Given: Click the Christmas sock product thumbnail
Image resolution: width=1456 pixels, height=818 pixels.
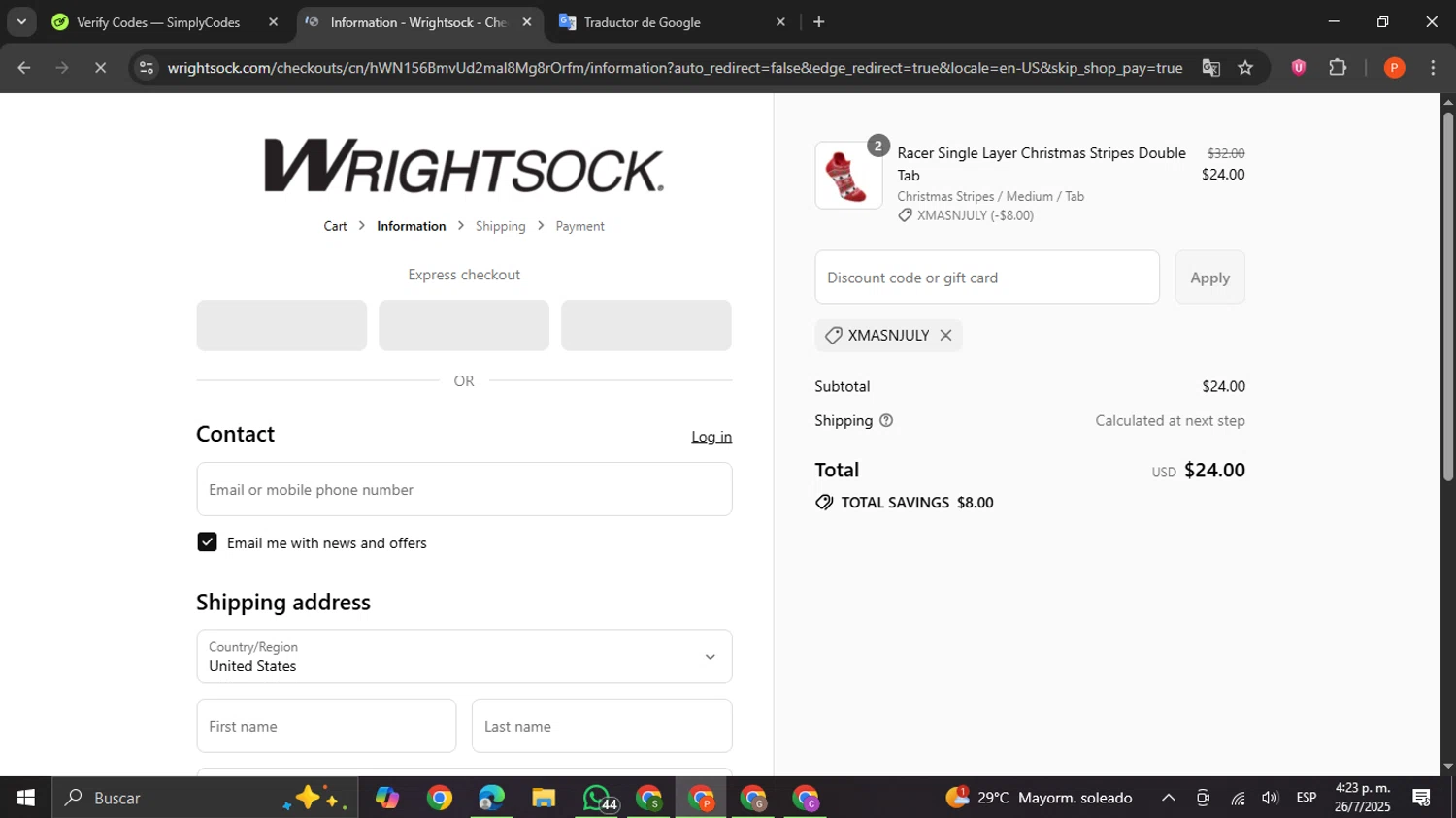Looking at the screenshot, I should point(848,176).
